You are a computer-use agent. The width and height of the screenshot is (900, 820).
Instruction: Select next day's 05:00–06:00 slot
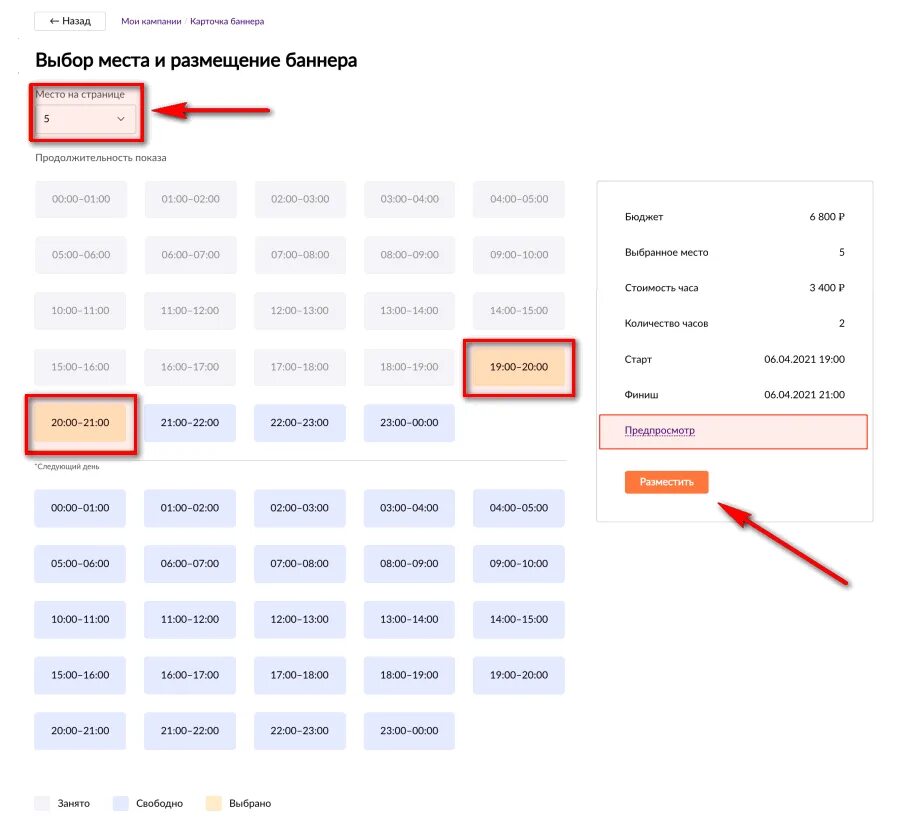coord(80,563)
